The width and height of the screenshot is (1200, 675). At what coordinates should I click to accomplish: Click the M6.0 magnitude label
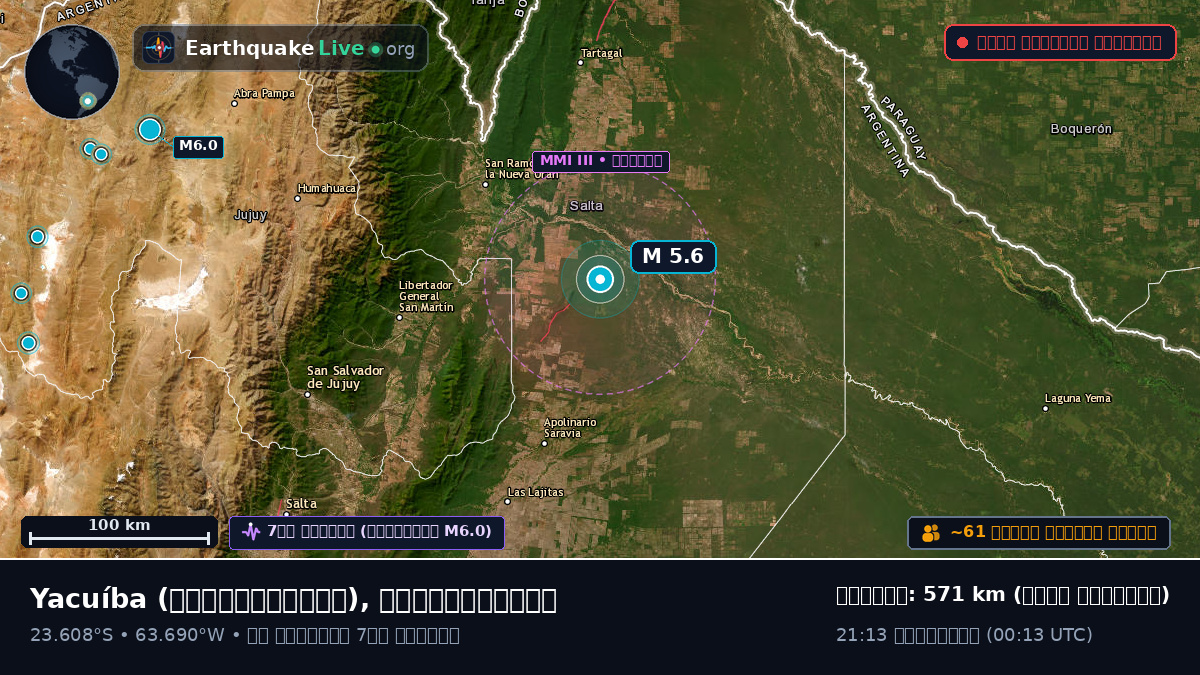[x=198, y=146]
